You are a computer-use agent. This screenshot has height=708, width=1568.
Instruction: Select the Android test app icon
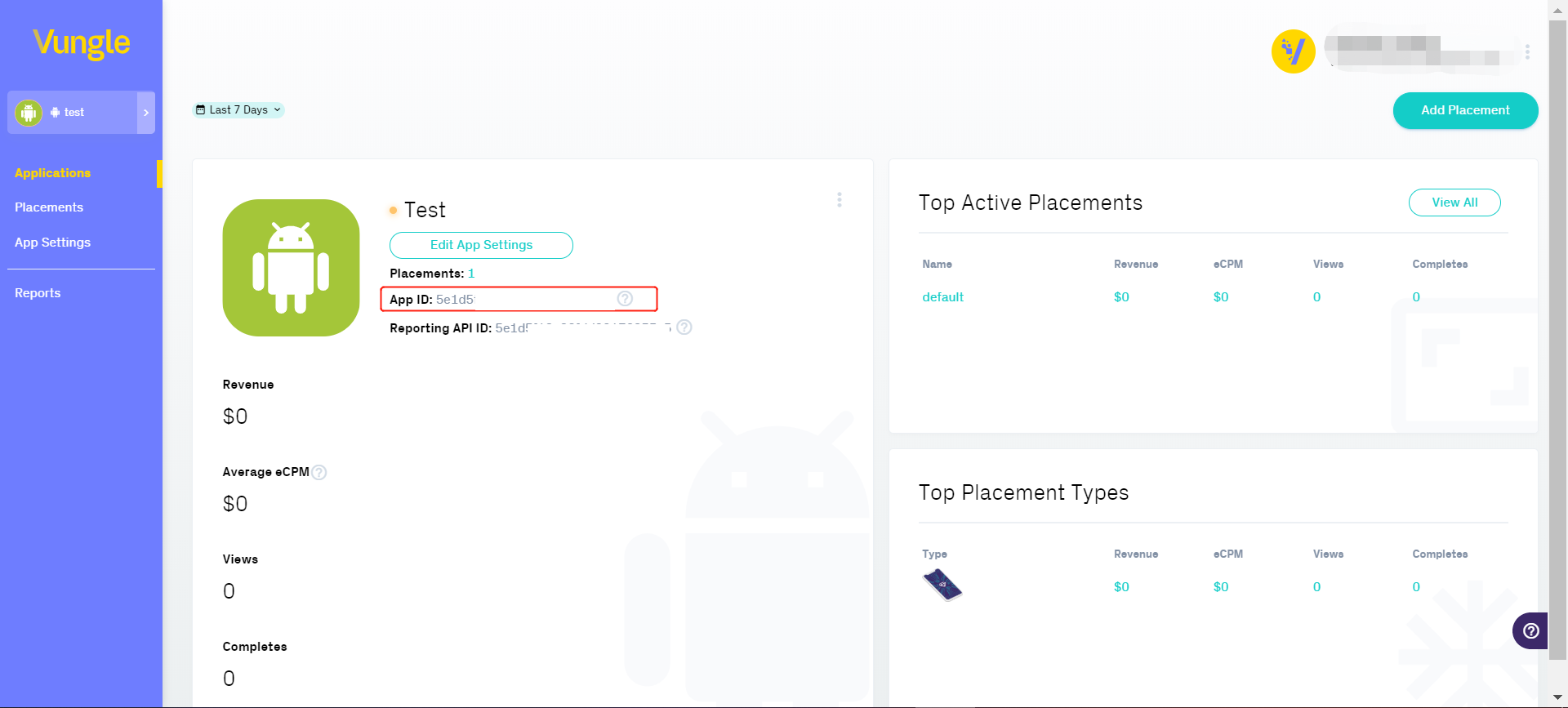(28, 112)
